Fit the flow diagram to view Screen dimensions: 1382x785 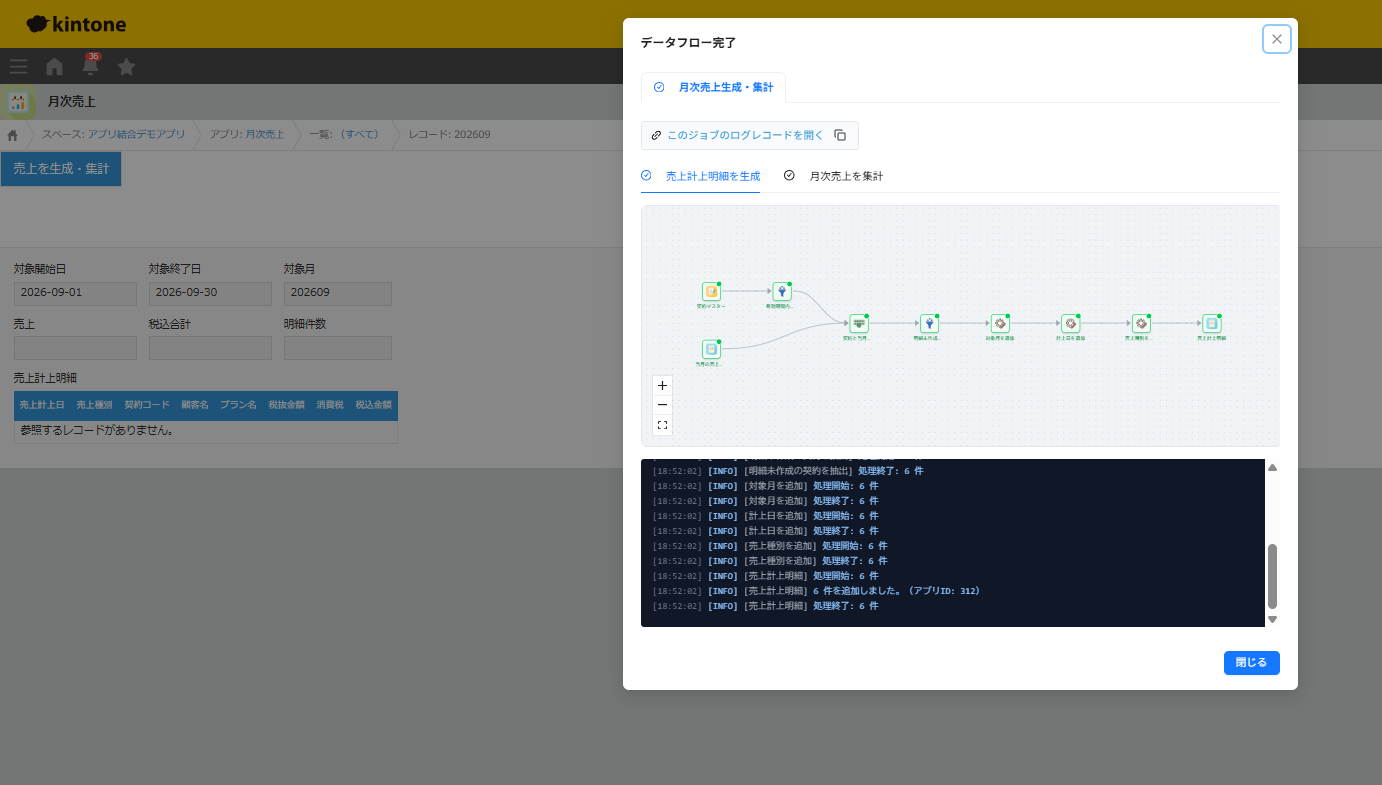[662, 425]
